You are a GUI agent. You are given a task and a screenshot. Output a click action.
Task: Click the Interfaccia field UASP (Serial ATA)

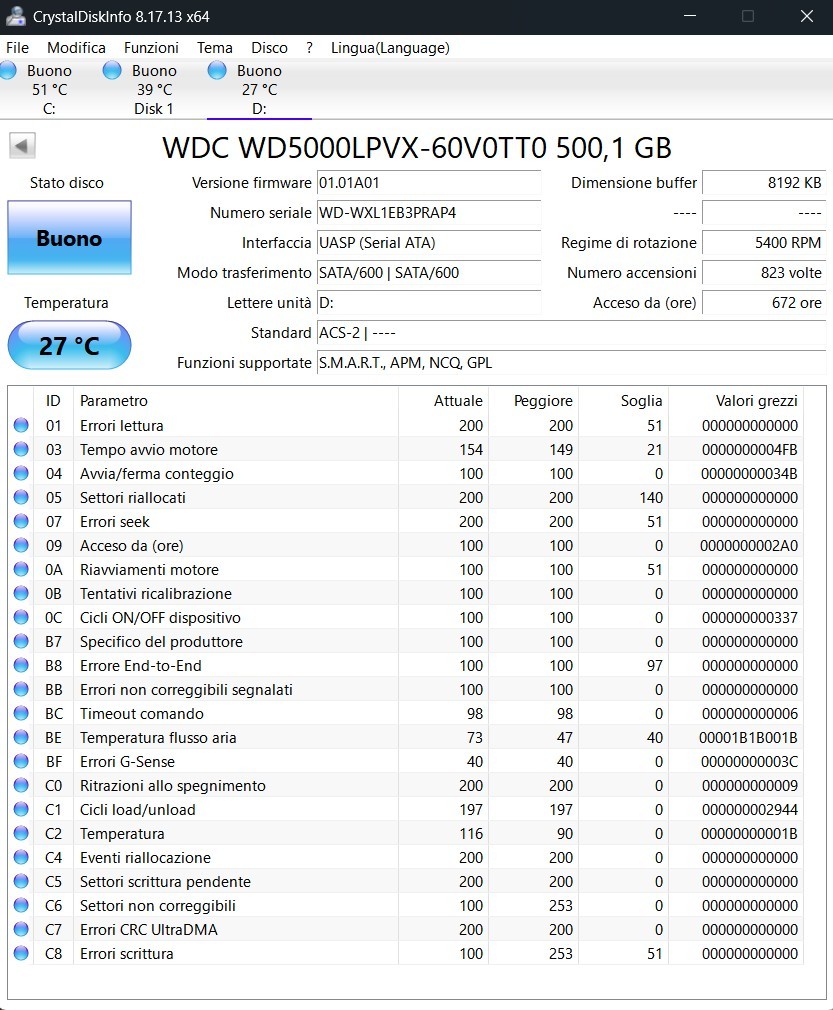428,242
